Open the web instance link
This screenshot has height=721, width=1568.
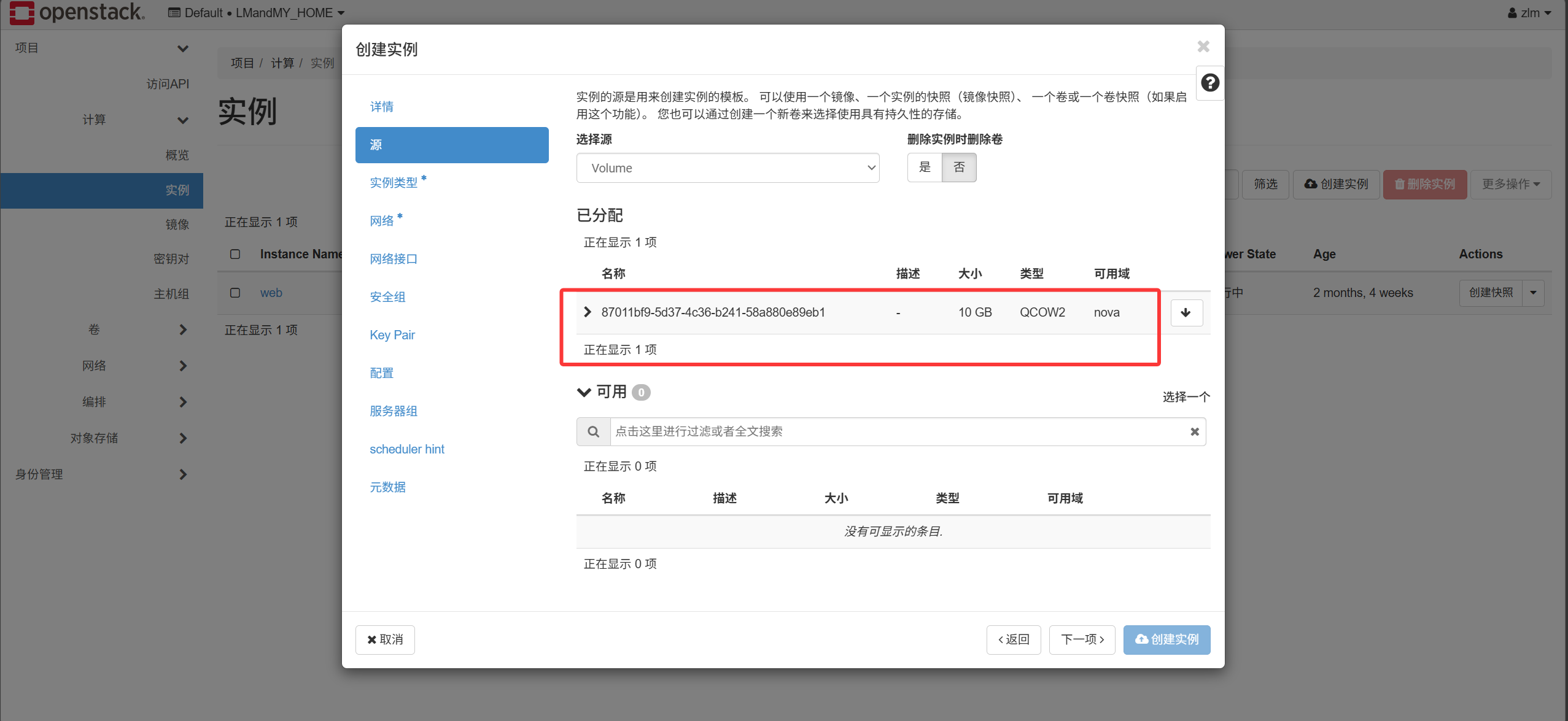pos(271,293)
